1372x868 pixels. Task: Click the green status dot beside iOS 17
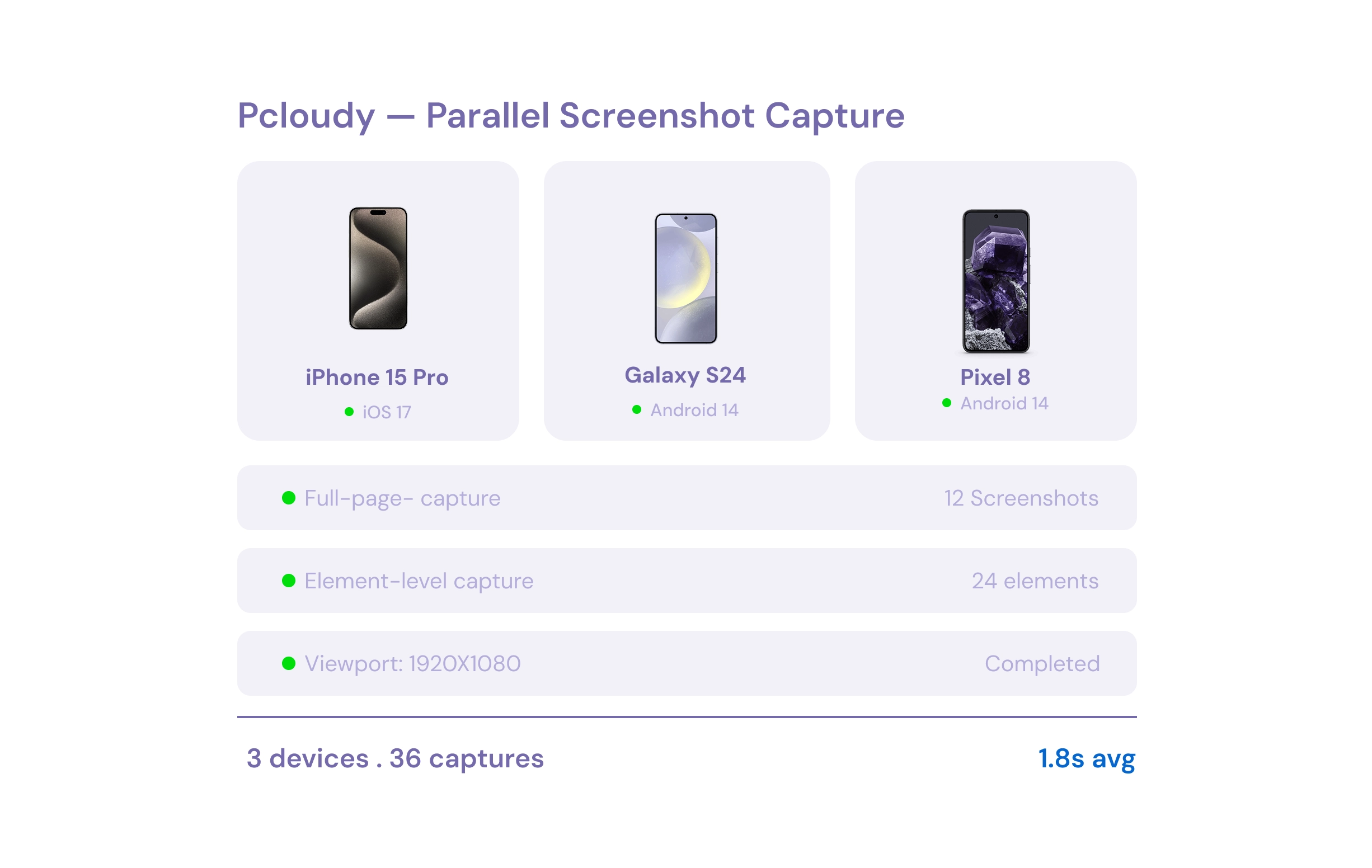(349, 412)
